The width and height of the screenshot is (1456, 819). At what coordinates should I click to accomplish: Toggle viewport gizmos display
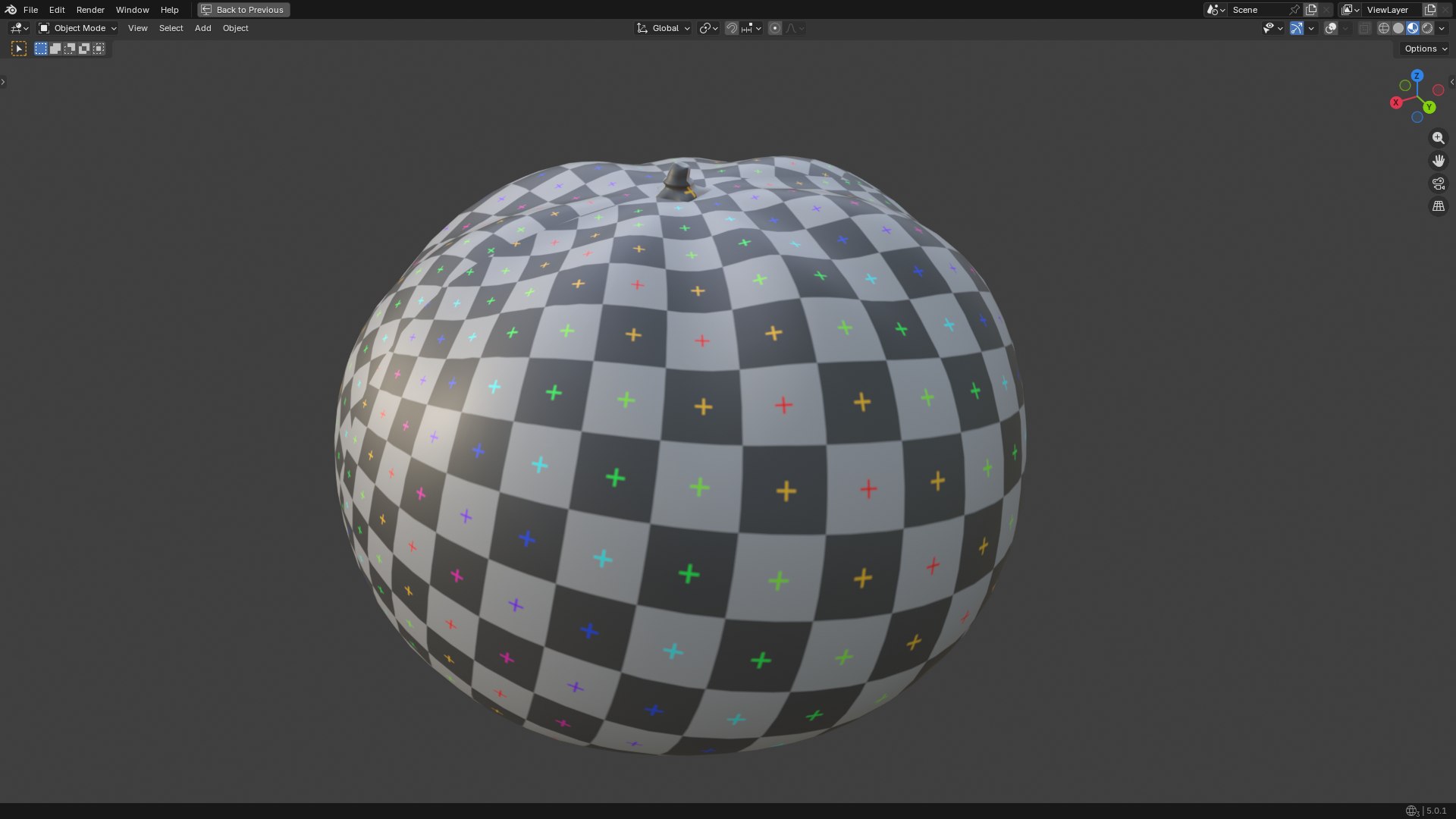(1297, 28)
